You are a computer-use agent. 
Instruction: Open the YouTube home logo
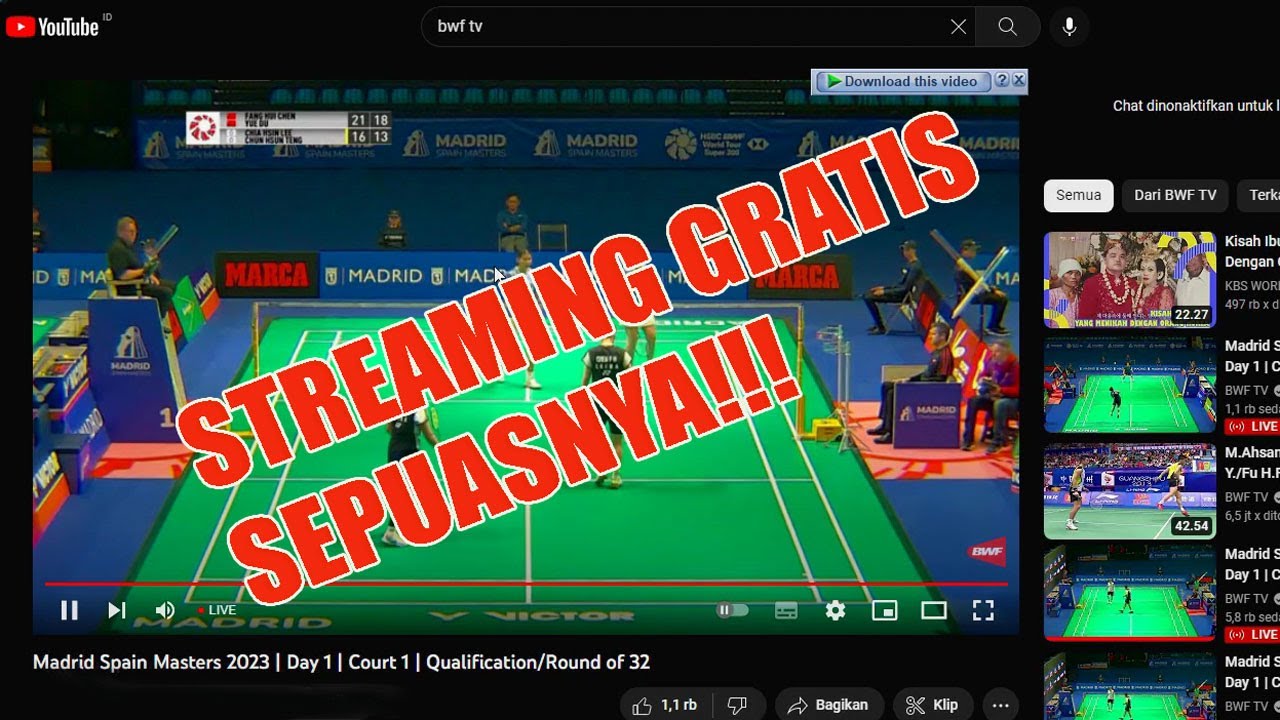[x=52, y=27]
